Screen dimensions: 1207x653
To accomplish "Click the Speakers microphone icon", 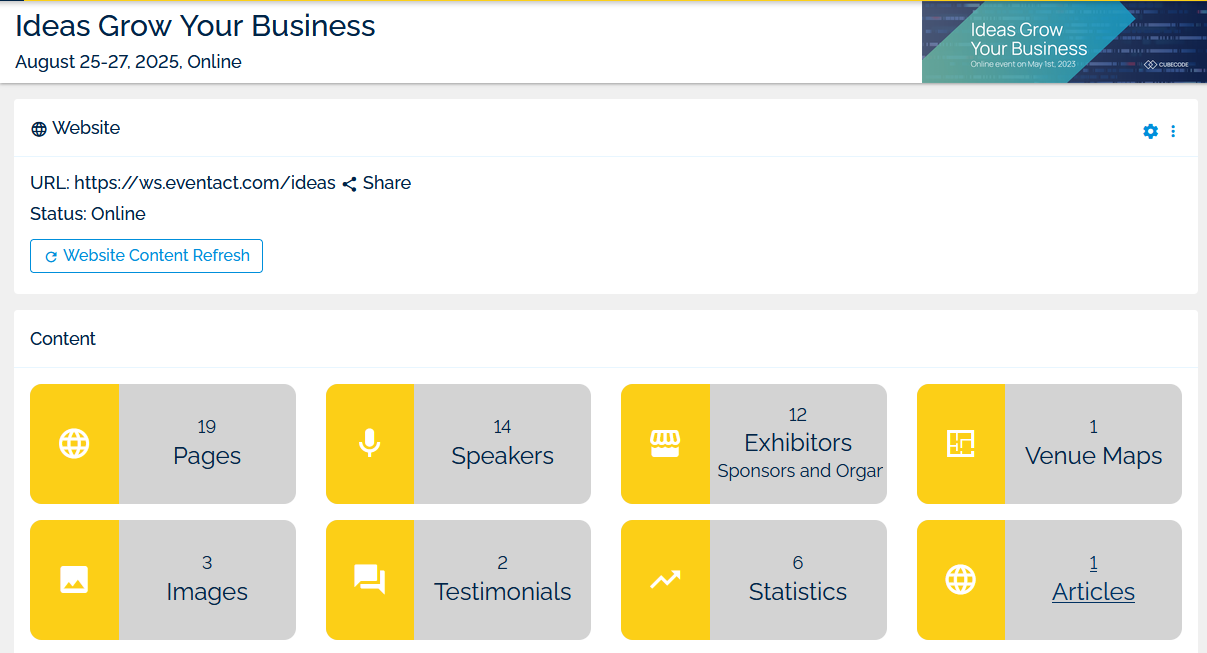I will (x=370, y=443).
